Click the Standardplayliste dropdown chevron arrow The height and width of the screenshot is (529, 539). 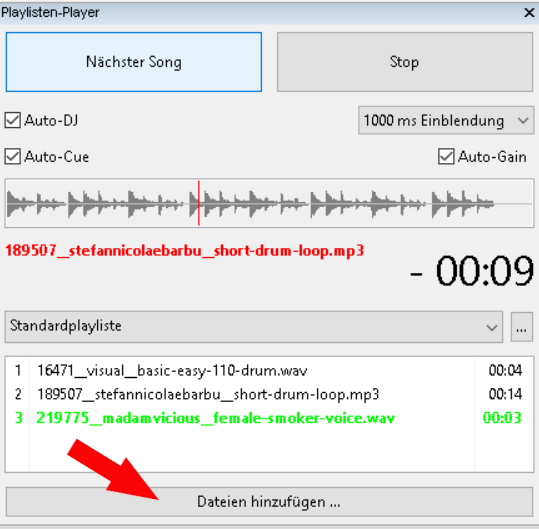point(492,327)
